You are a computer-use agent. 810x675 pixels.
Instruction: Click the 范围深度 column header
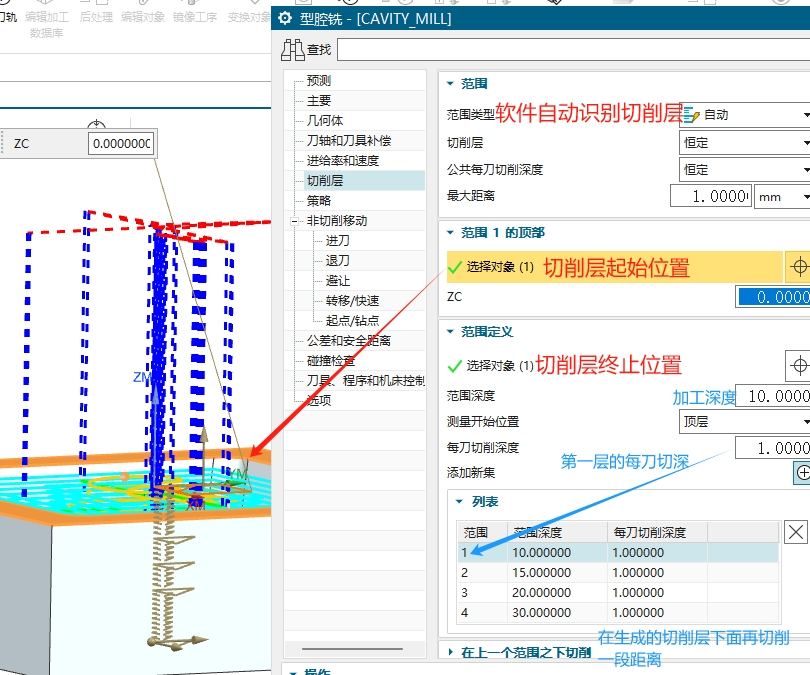tap(557, 532)
